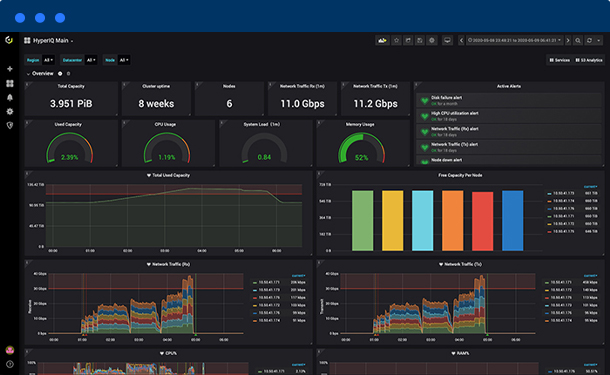Screen dimensions: 610x375
Task: Click heart icon of Disk failure alert
Action: pyautogui.click(x=424, y=101)
